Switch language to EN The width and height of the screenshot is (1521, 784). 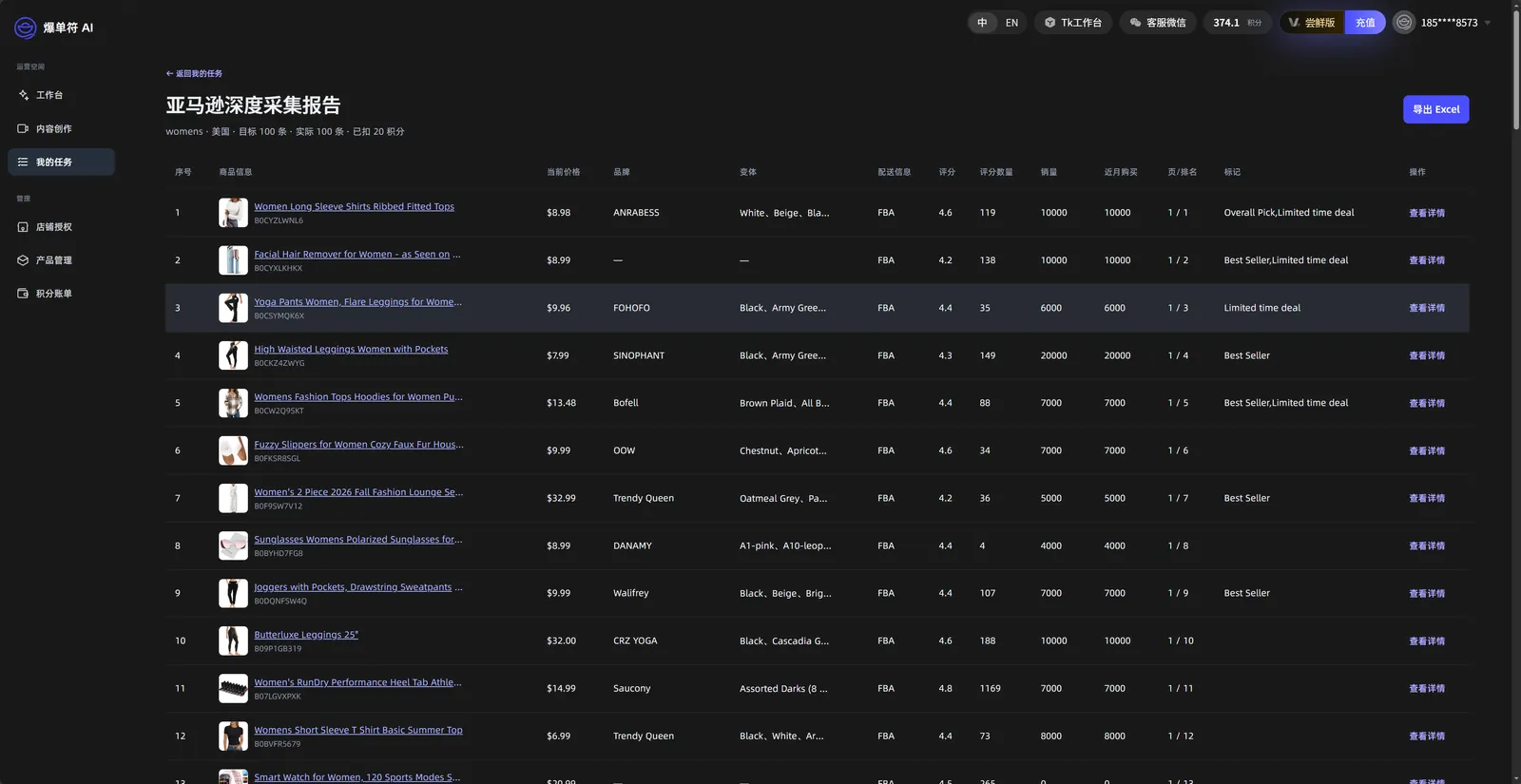click(x=1011, y=23)
